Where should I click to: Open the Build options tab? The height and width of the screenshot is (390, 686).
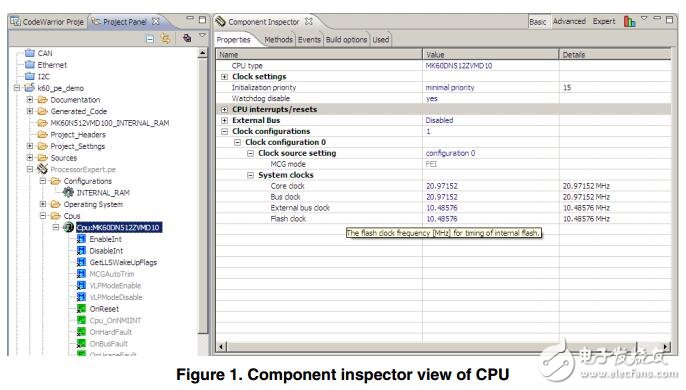pos(346,39)
